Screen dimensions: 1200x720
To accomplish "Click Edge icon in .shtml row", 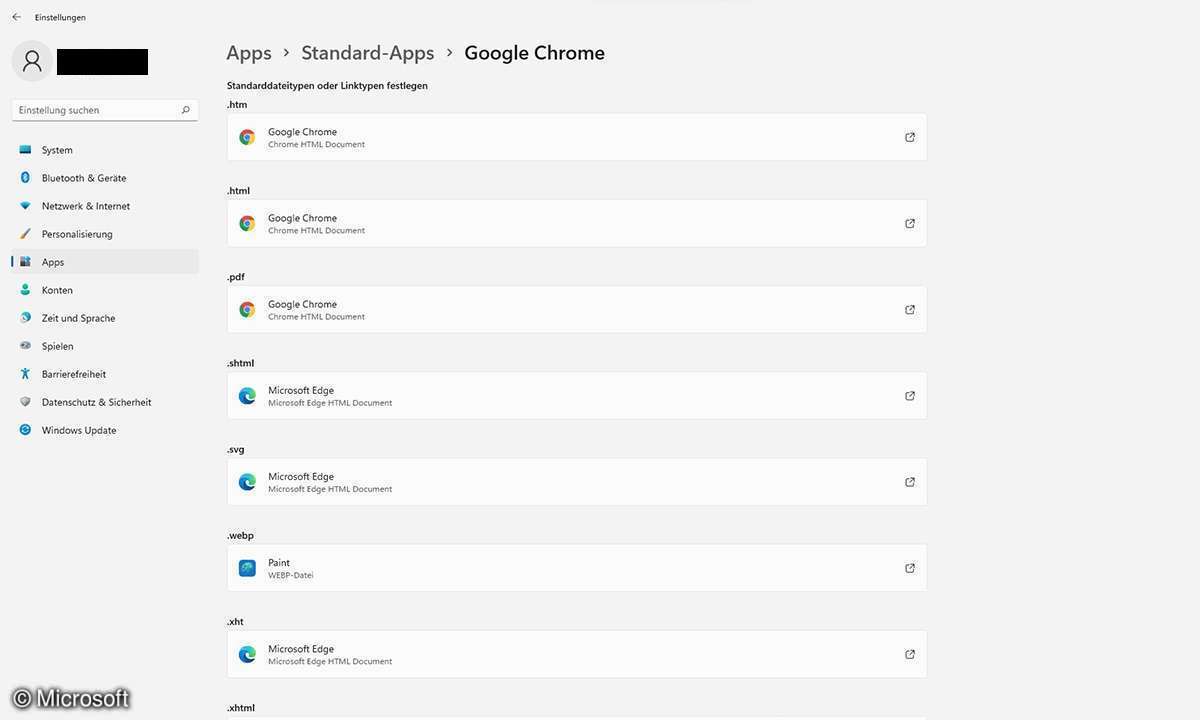I will pyautogui.click(x=247, y=396).
